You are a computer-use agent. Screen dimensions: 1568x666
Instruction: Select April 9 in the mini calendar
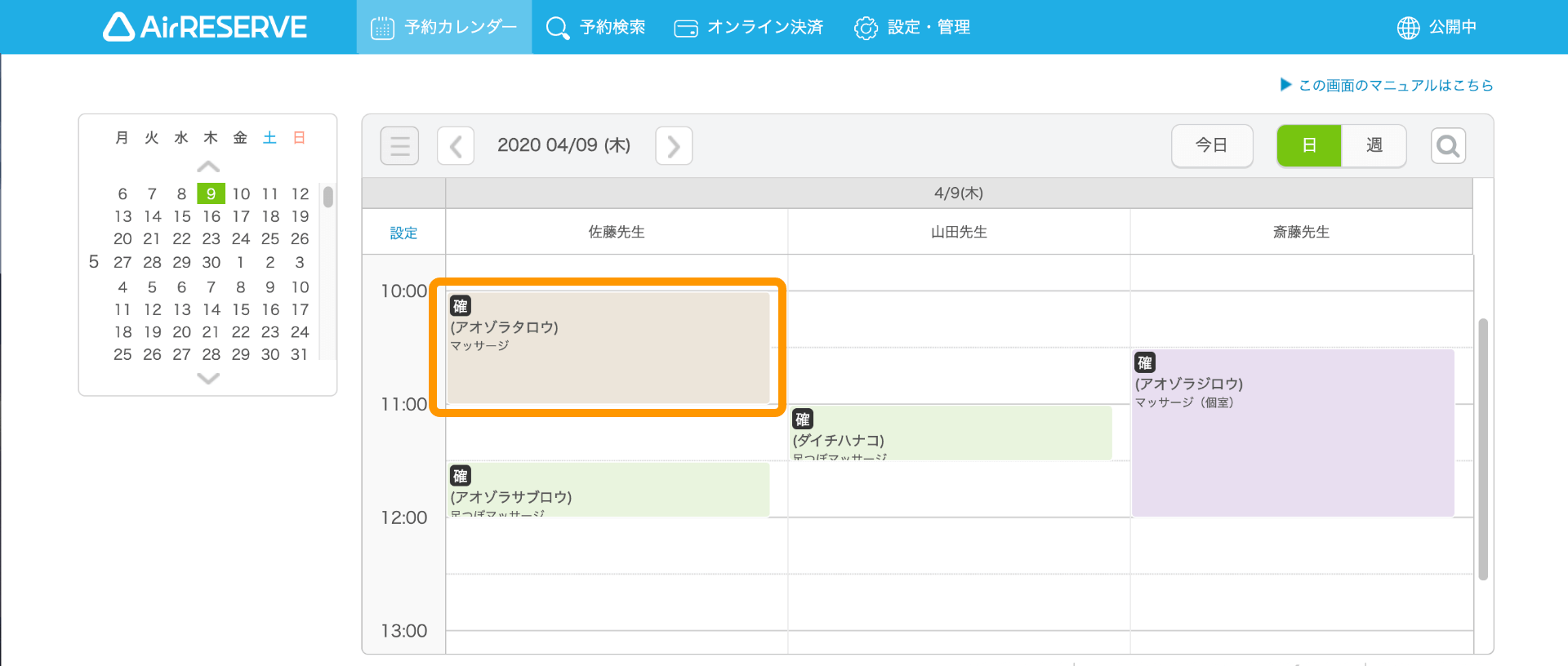(211, 193)
